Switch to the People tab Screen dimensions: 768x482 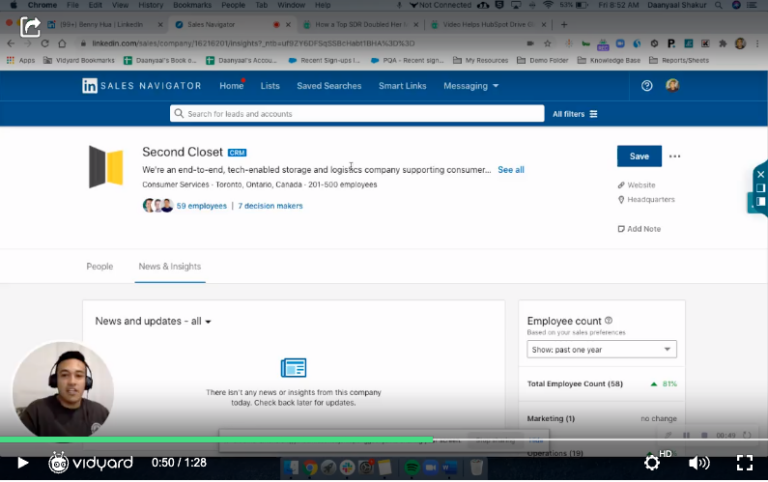(99, 266)
